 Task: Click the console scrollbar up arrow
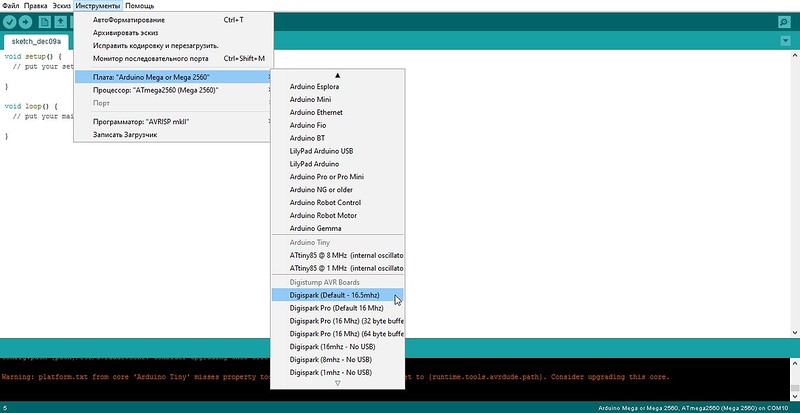(x=795, y=362)
